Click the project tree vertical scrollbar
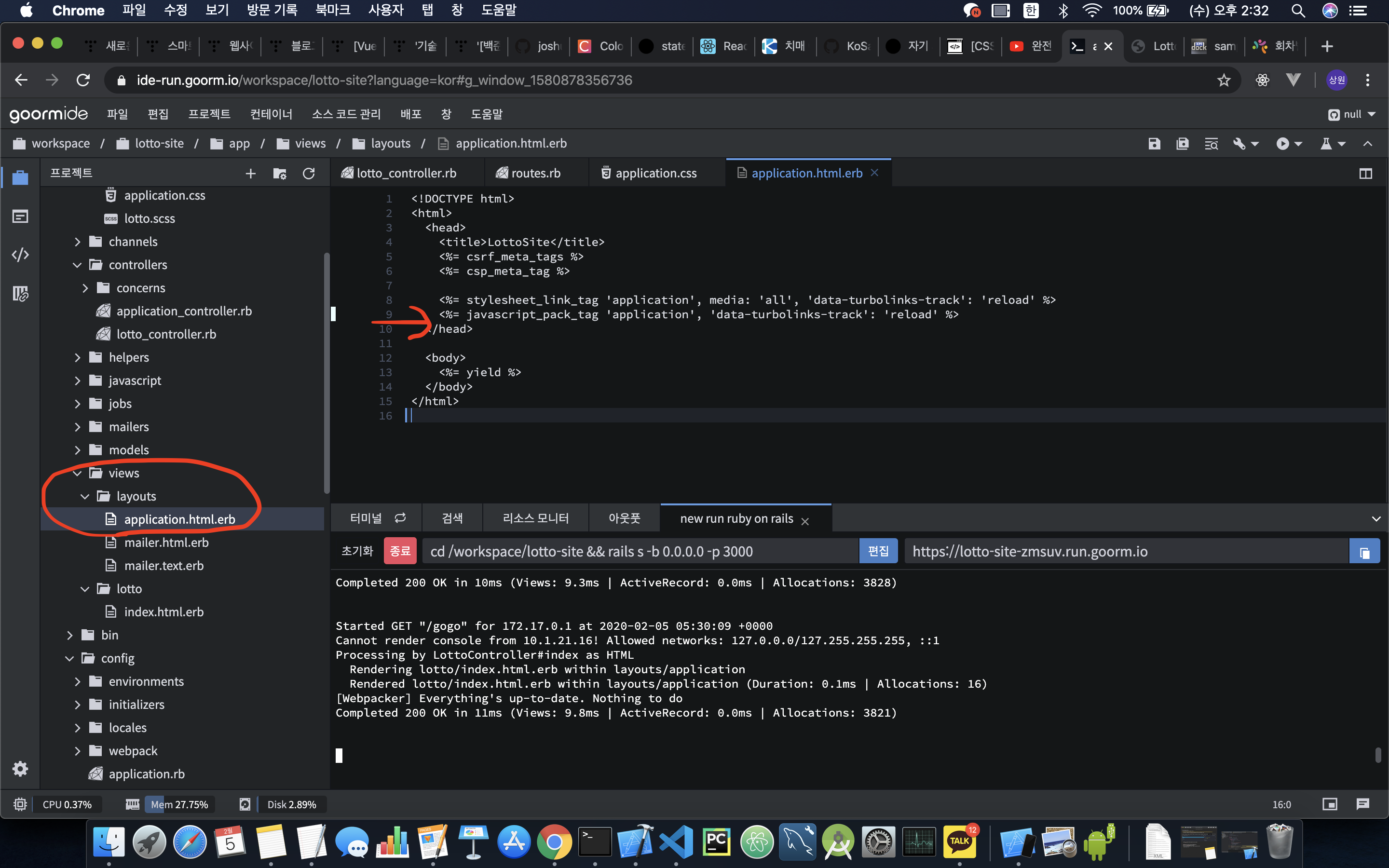 coord(327,373)
